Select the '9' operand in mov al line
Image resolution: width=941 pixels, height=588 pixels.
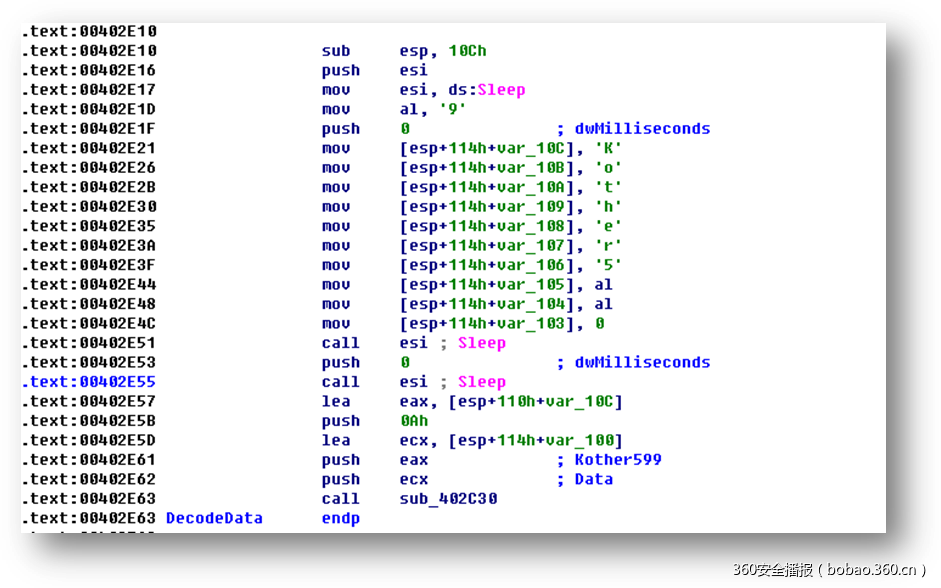pos(452,109)
